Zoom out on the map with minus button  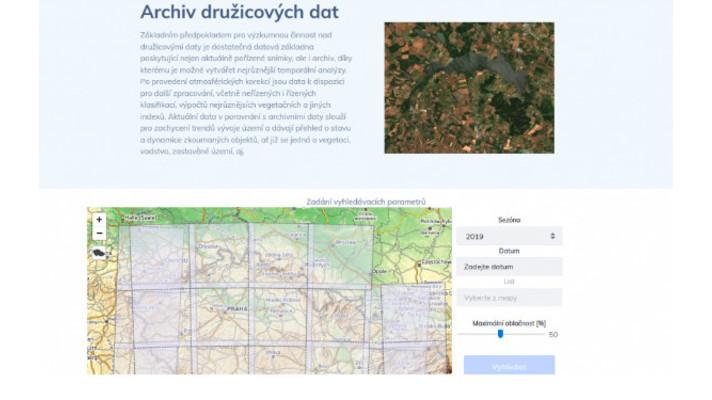pos(99,233)
